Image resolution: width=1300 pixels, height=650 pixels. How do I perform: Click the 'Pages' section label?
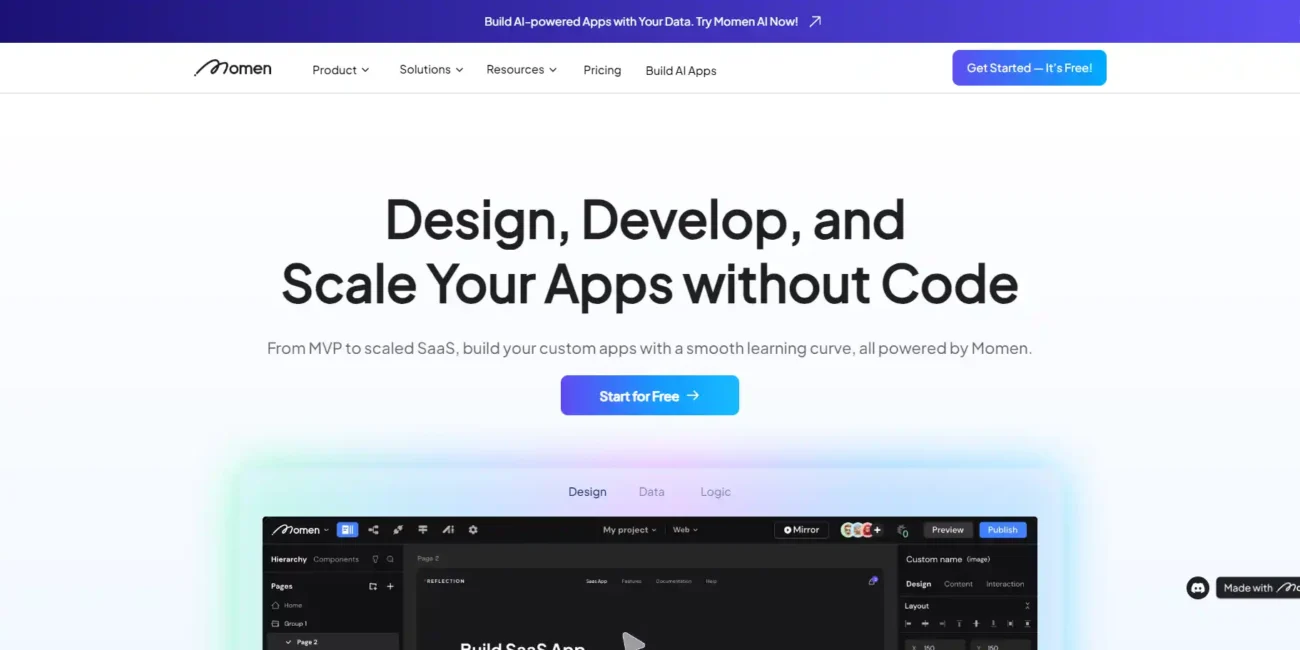[282, 586]
